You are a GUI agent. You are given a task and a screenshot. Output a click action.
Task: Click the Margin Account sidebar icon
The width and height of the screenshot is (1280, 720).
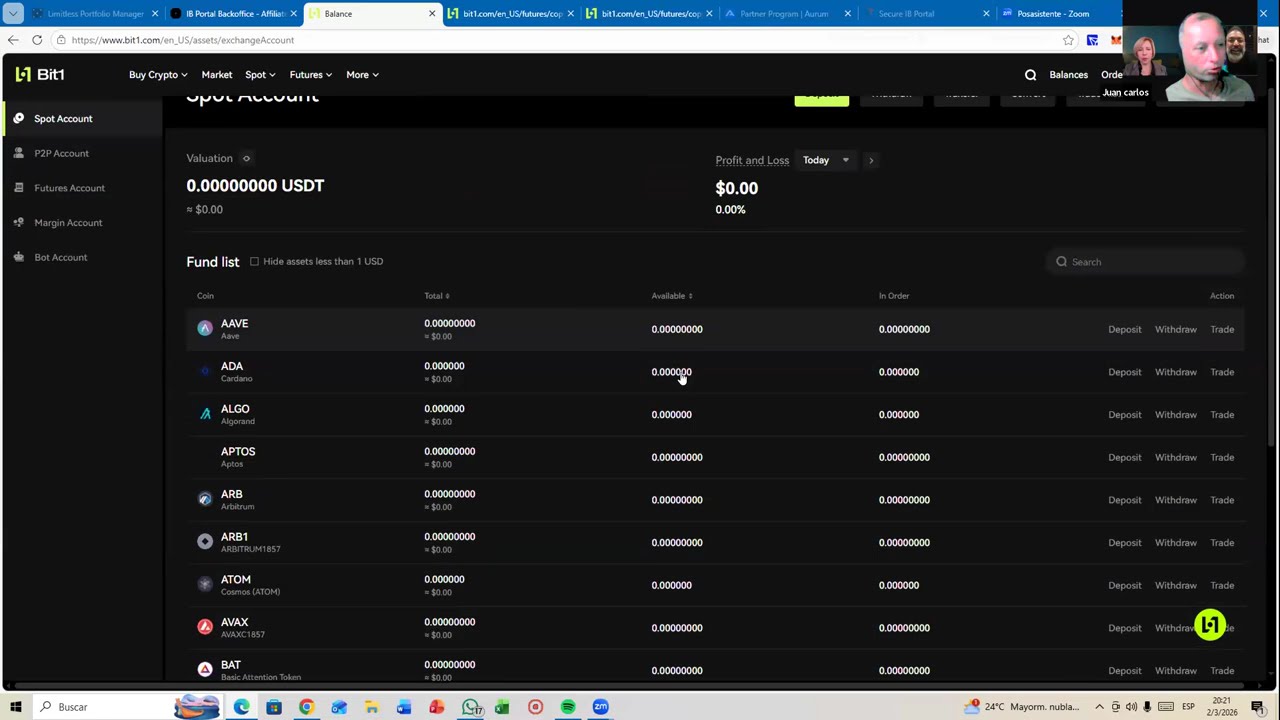(x=18, y=222)
